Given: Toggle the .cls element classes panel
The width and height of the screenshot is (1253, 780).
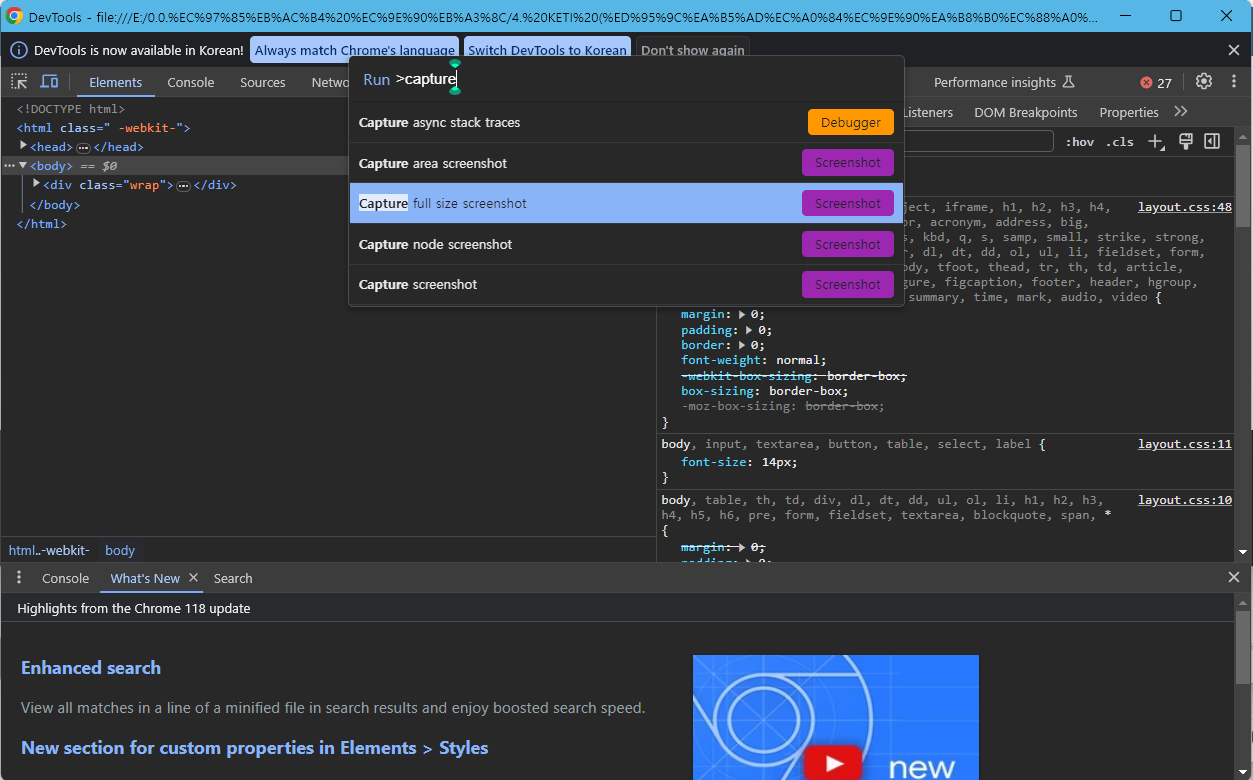Looking at the screenshot, I should pos(1120,142).
